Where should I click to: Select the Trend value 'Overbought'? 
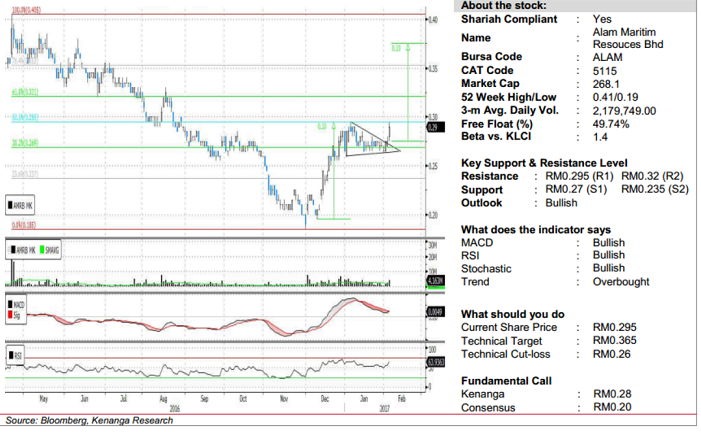pyautogui.click(x=621, y=282)
